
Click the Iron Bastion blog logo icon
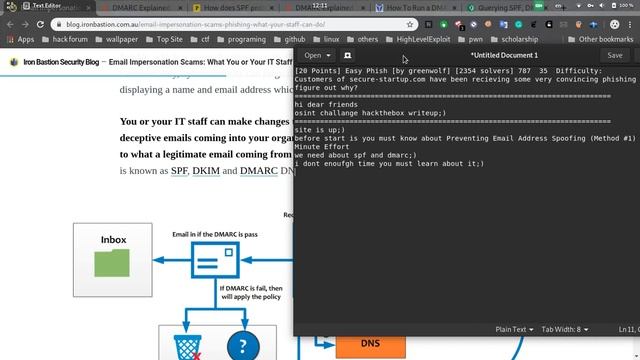[x=14, y=62]
